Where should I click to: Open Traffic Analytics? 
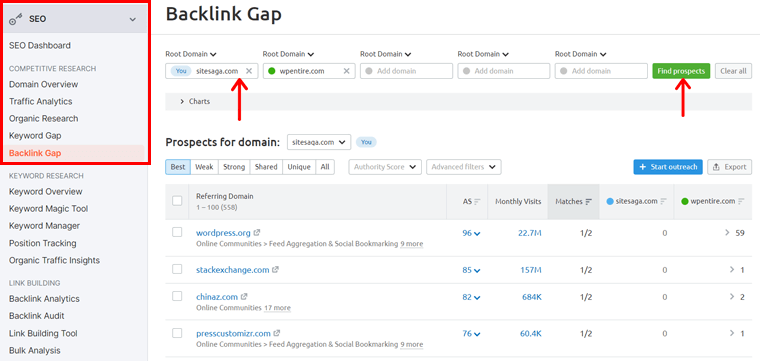[x=41, y=101]
